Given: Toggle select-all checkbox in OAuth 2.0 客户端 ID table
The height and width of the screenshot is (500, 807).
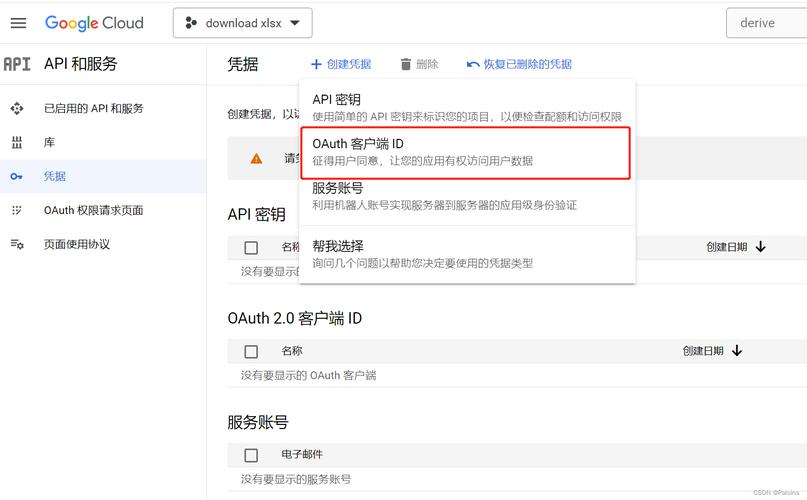Looking at the screenshot, I should point(251,352).
